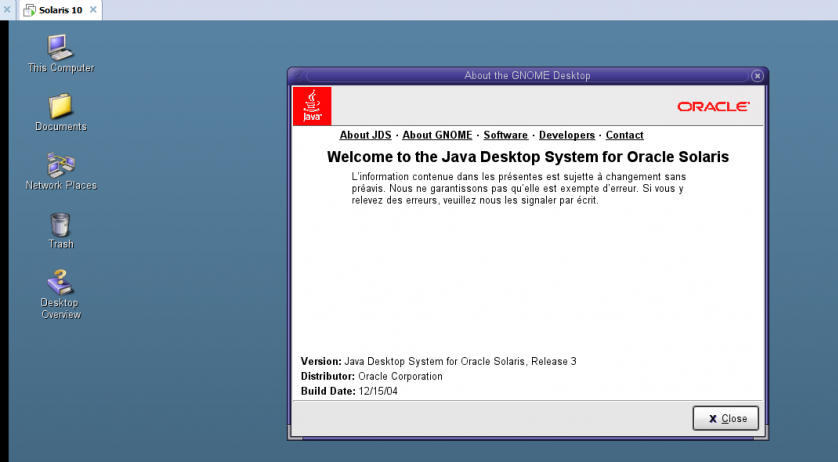Click the Welcome to Java Desktop System heading
The image size is (838, 462).
coord(527,157)
